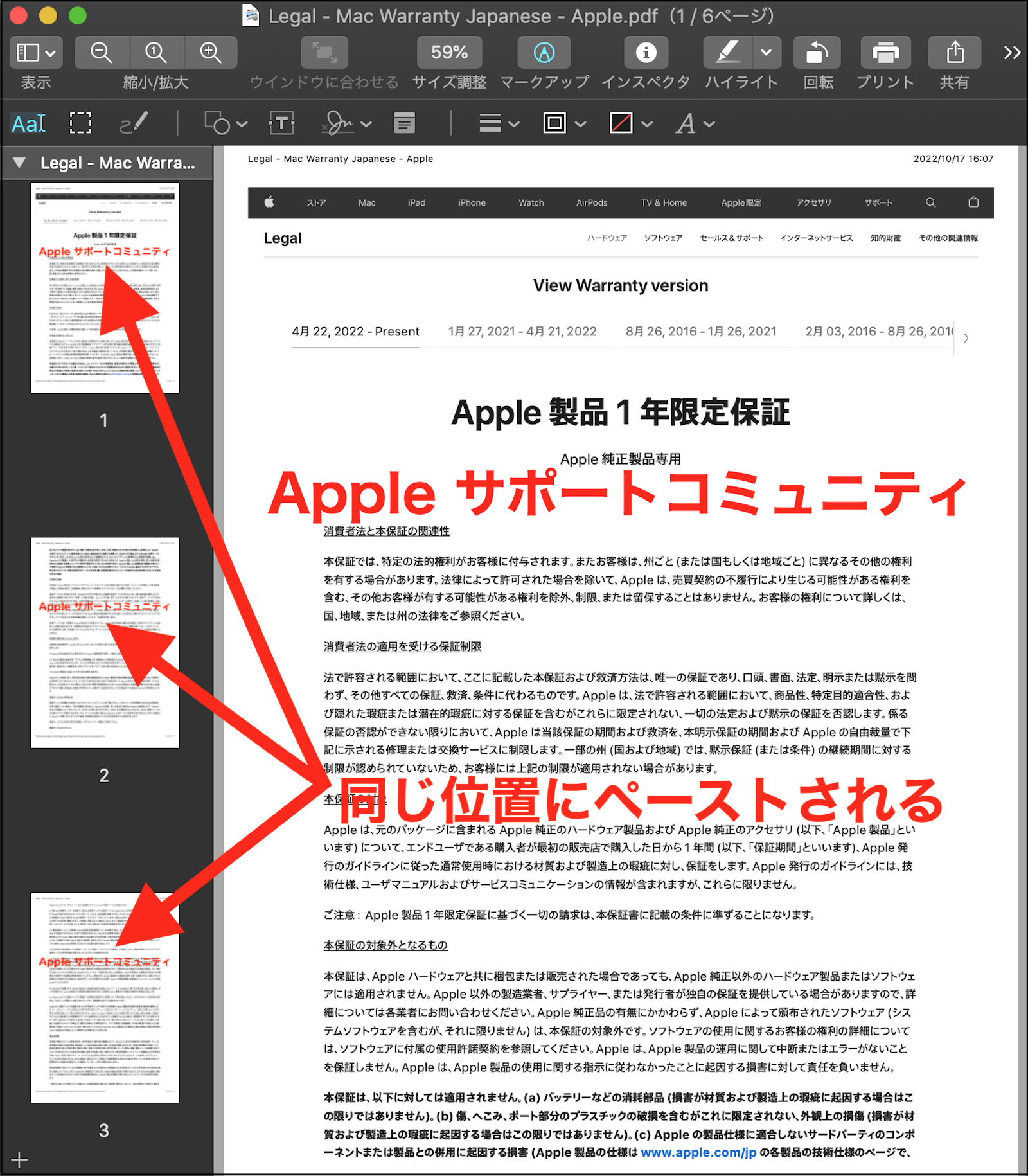Open the 59% size adjustment field
Viewport: 1028px width, 1176px height.
coord(449,53)
